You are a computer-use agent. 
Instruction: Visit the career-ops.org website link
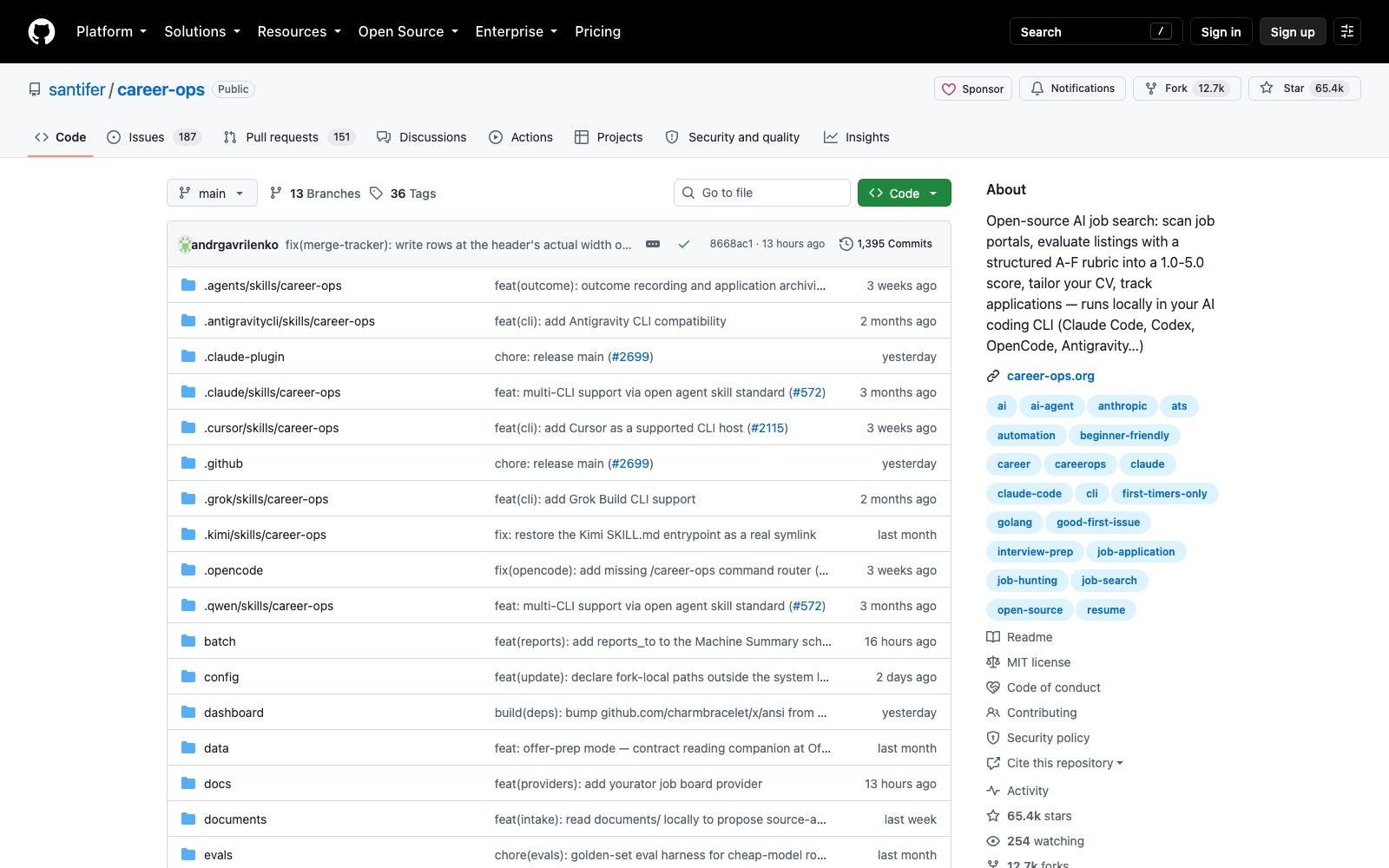pos(1050,376)
